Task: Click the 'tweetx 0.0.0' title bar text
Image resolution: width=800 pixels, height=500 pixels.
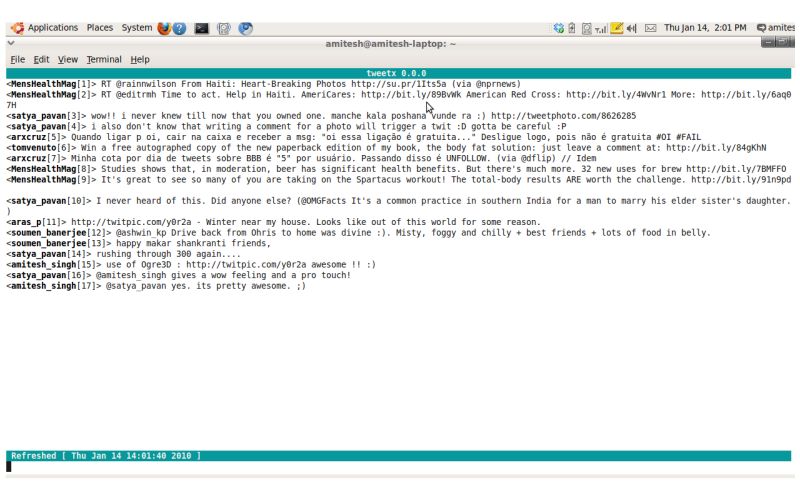Action: (396, 73)
